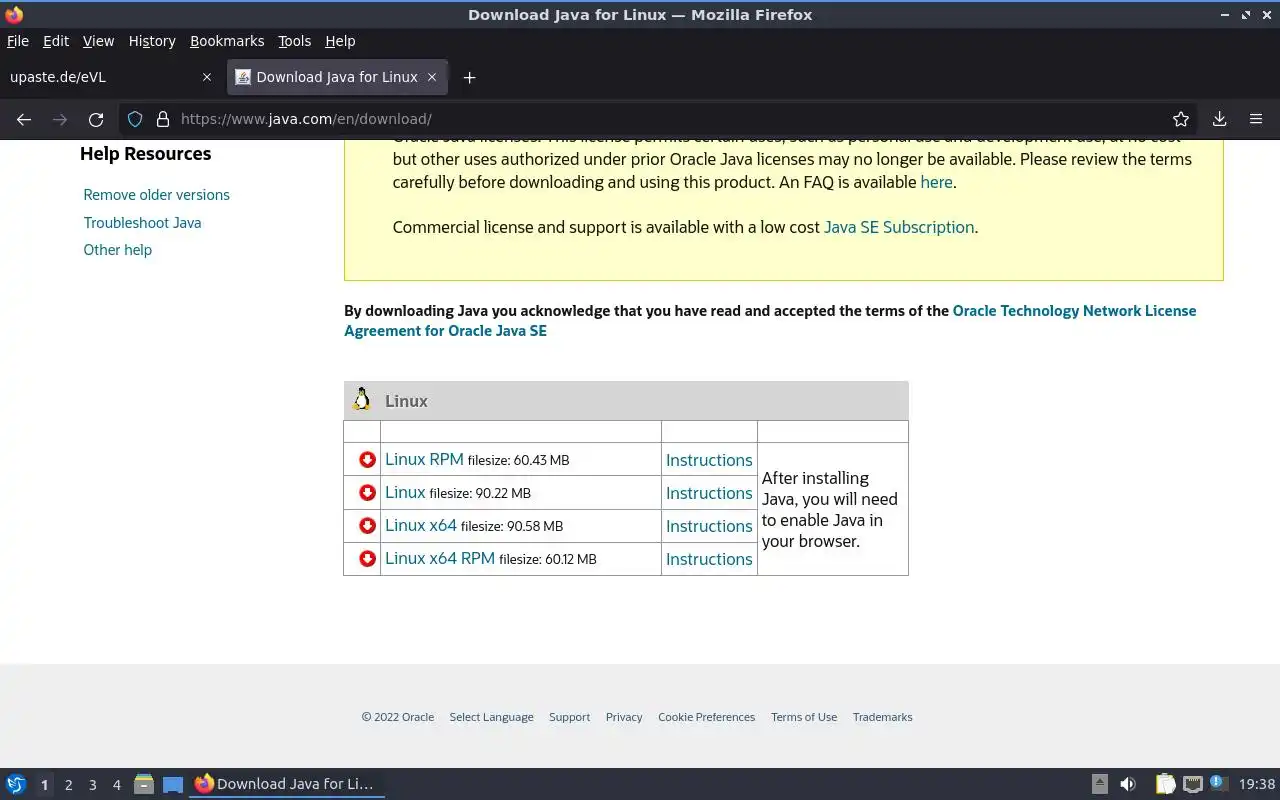The image size is (1280, 800).
Task: Download the Linux RPM package
Action: pyautogui.click(x=424, y=459)
